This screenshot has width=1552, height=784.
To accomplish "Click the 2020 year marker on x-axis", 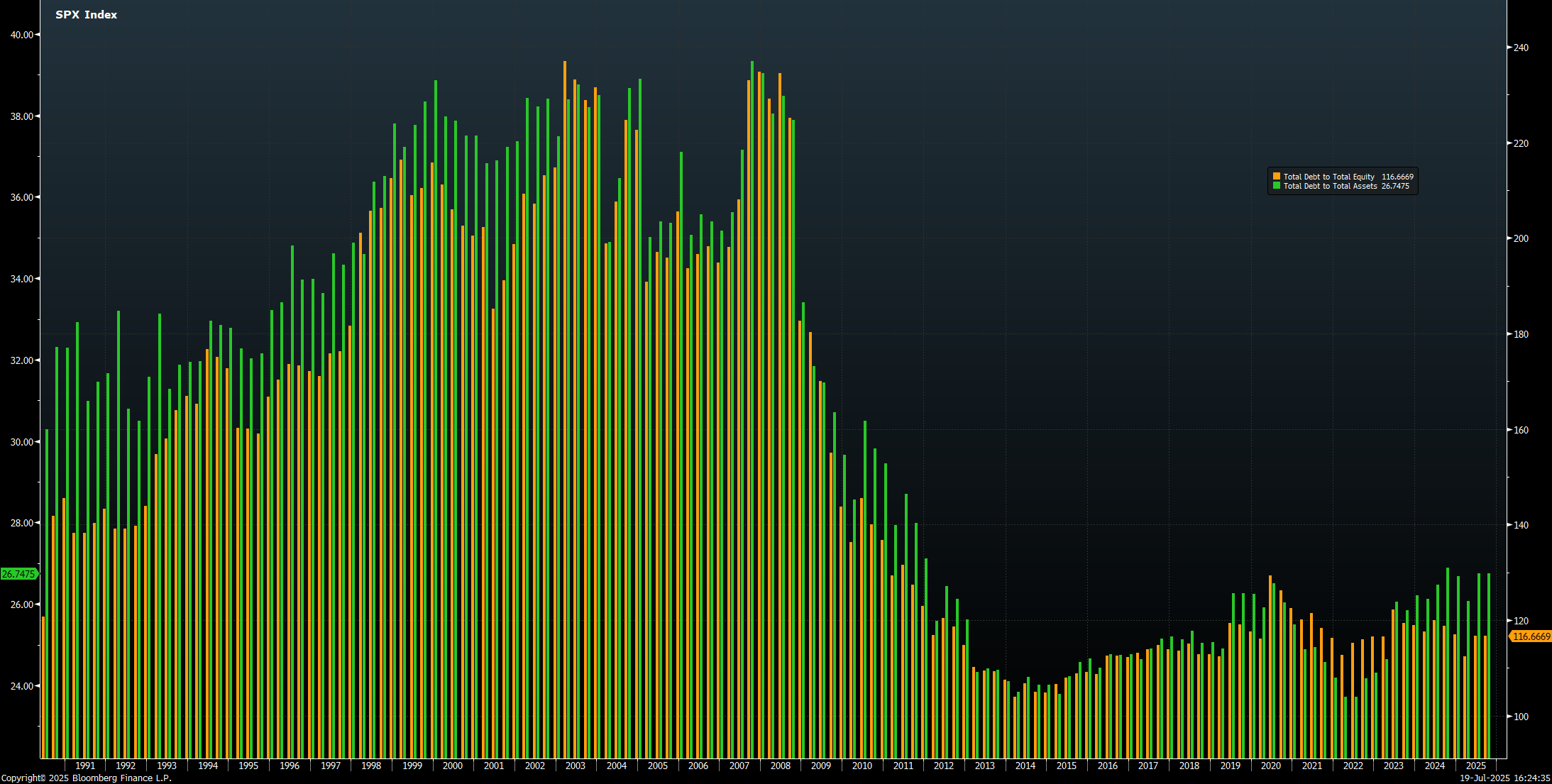I will 1270,766.
